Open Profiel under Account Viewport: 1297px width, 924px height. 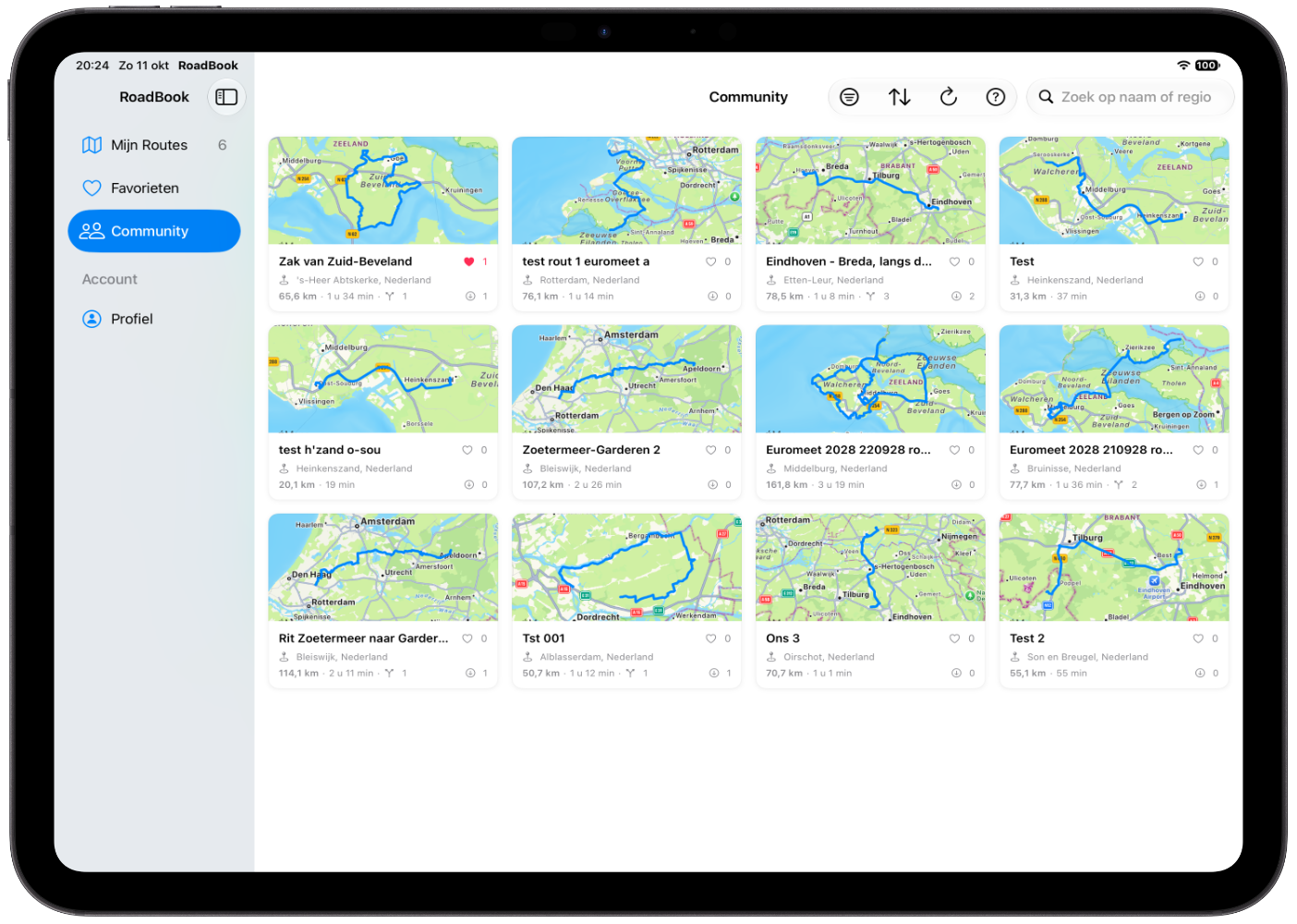(154, 319)
